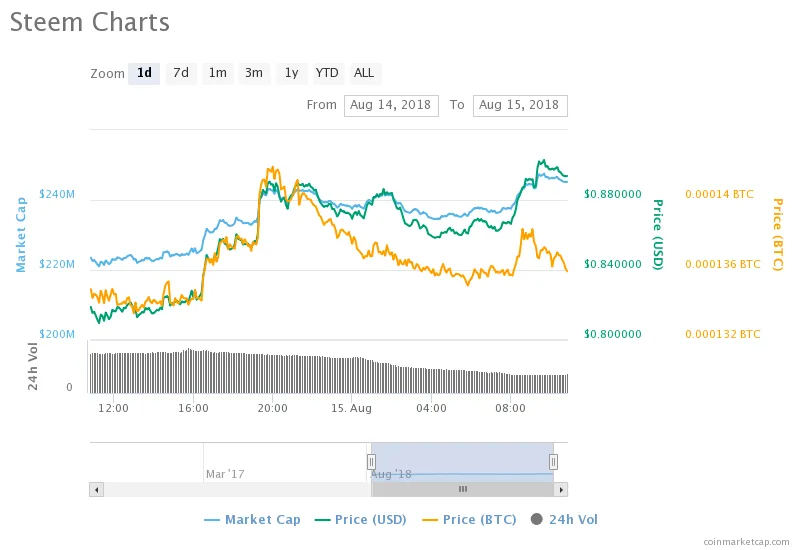Click the 0.00014 BTC axis value
800x550 pixels.
[x=719, y=194]
